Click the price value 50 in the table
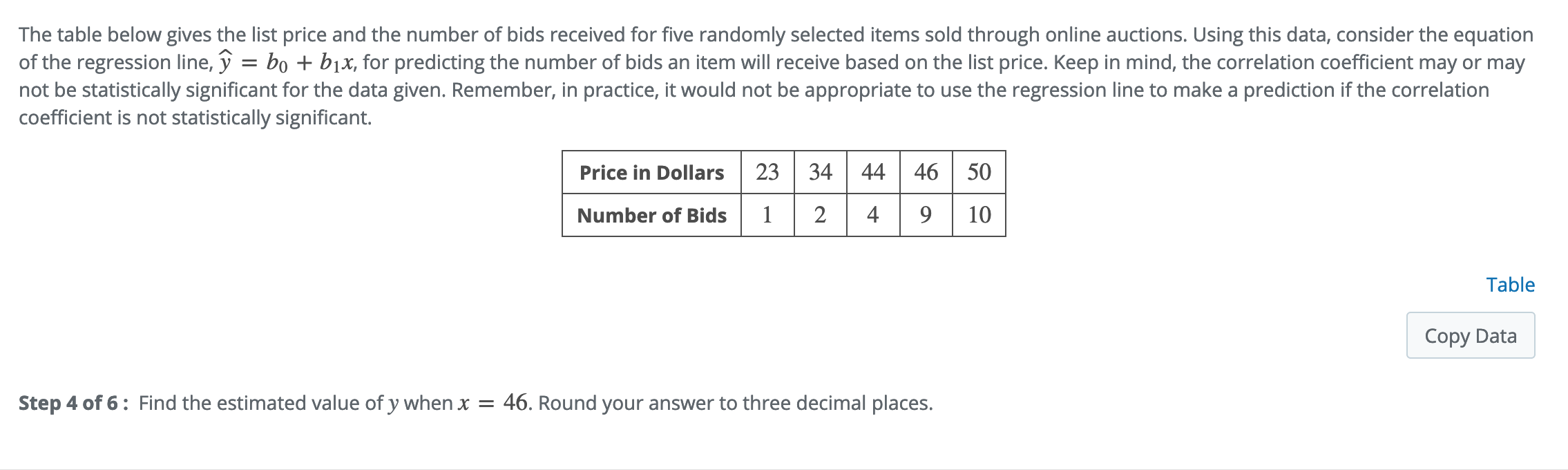Image resolution: width=1568 pixels, height=470 pixels. (x=977, y=173)
